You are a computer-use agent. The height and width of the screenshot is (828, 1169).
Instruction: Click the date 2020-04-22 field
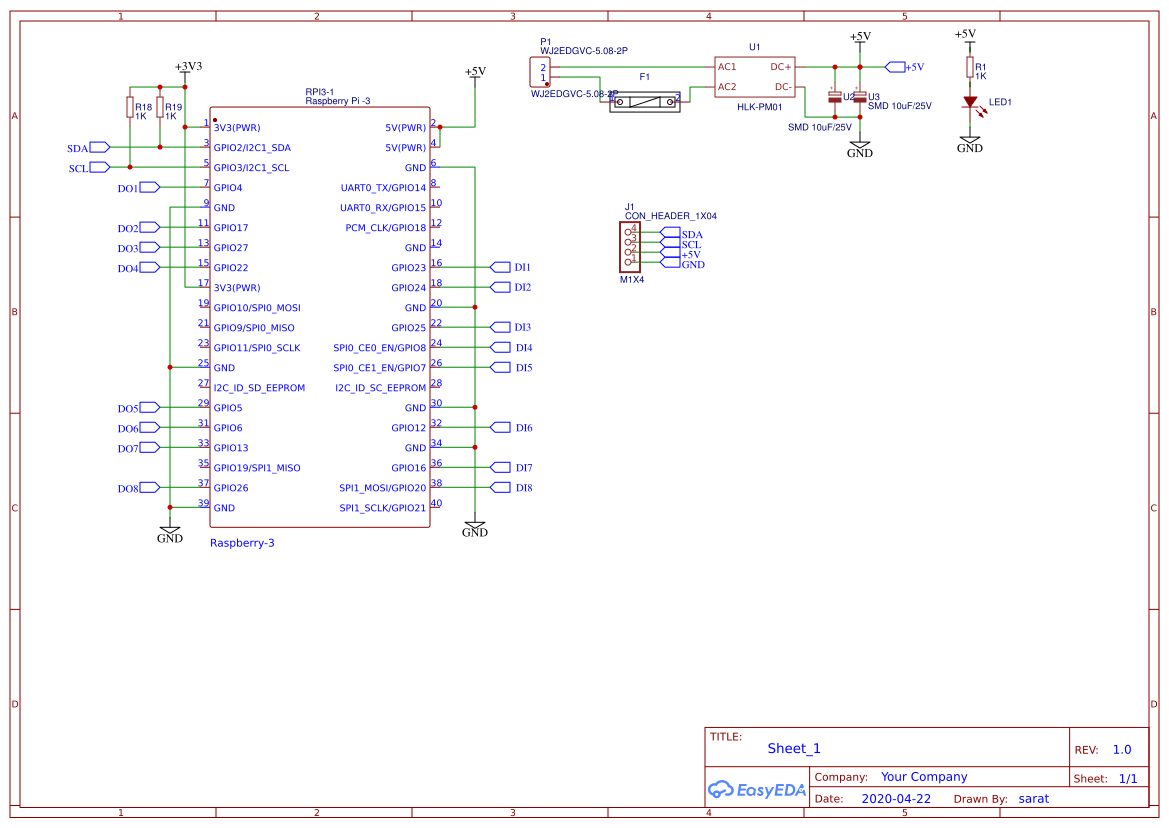pyautogui.click(x=895, y=799)
